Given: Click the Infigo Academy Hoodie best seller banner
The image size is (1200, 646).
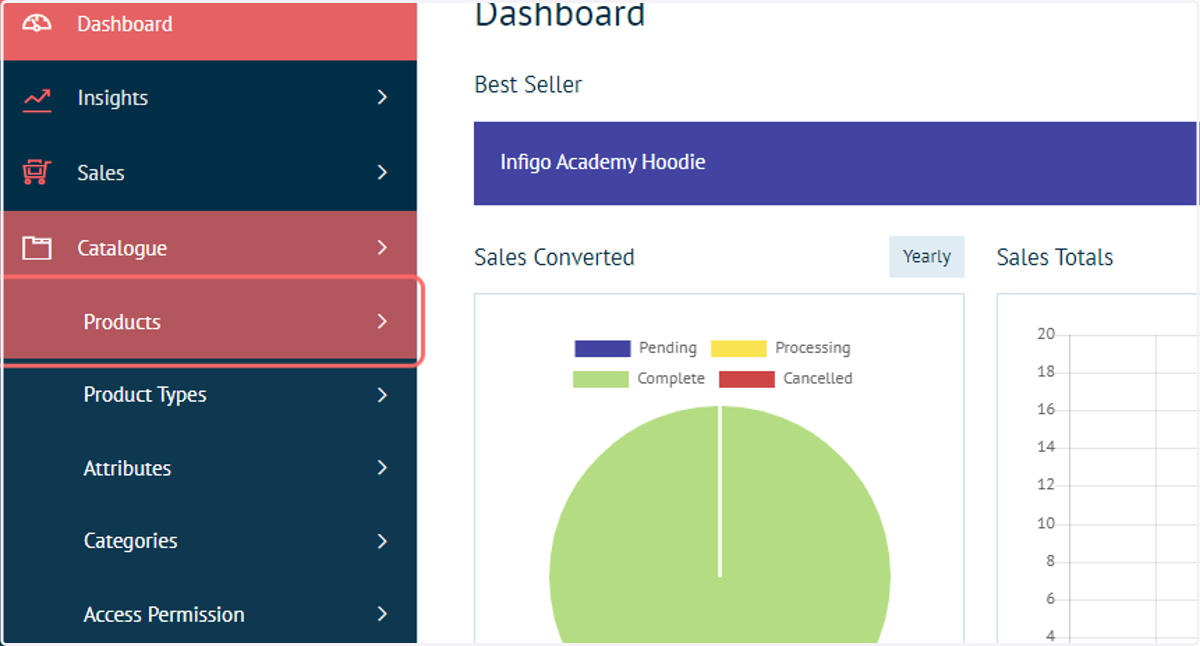Looking at the screenshot, I should (836, 163).
